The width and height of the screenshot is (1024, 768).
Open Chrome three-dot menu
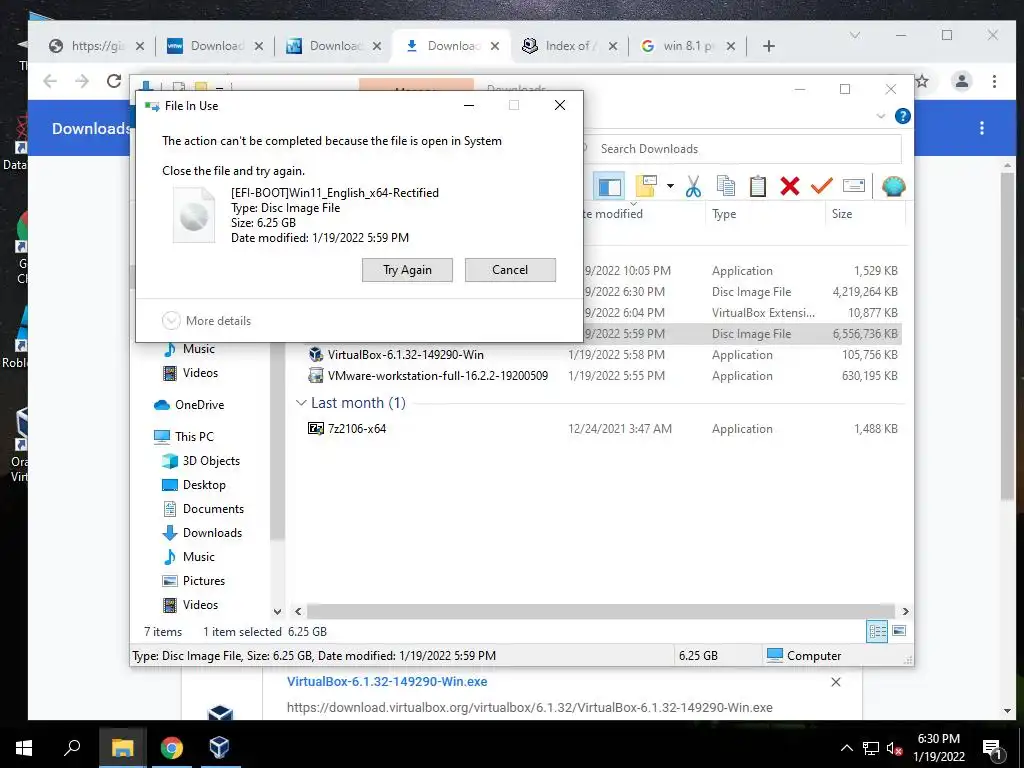(x=994, y=81)
